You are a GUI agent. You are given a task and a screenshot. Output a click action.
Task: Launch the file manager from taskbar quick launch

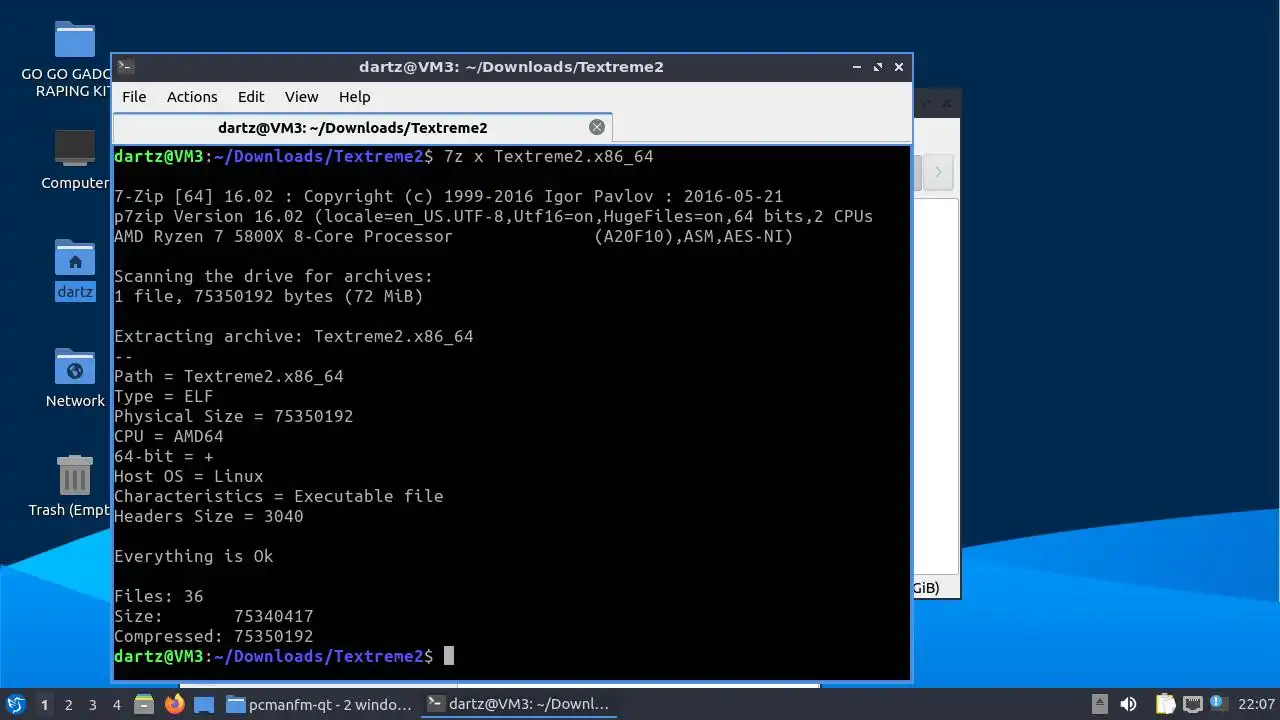click(144, 704)
